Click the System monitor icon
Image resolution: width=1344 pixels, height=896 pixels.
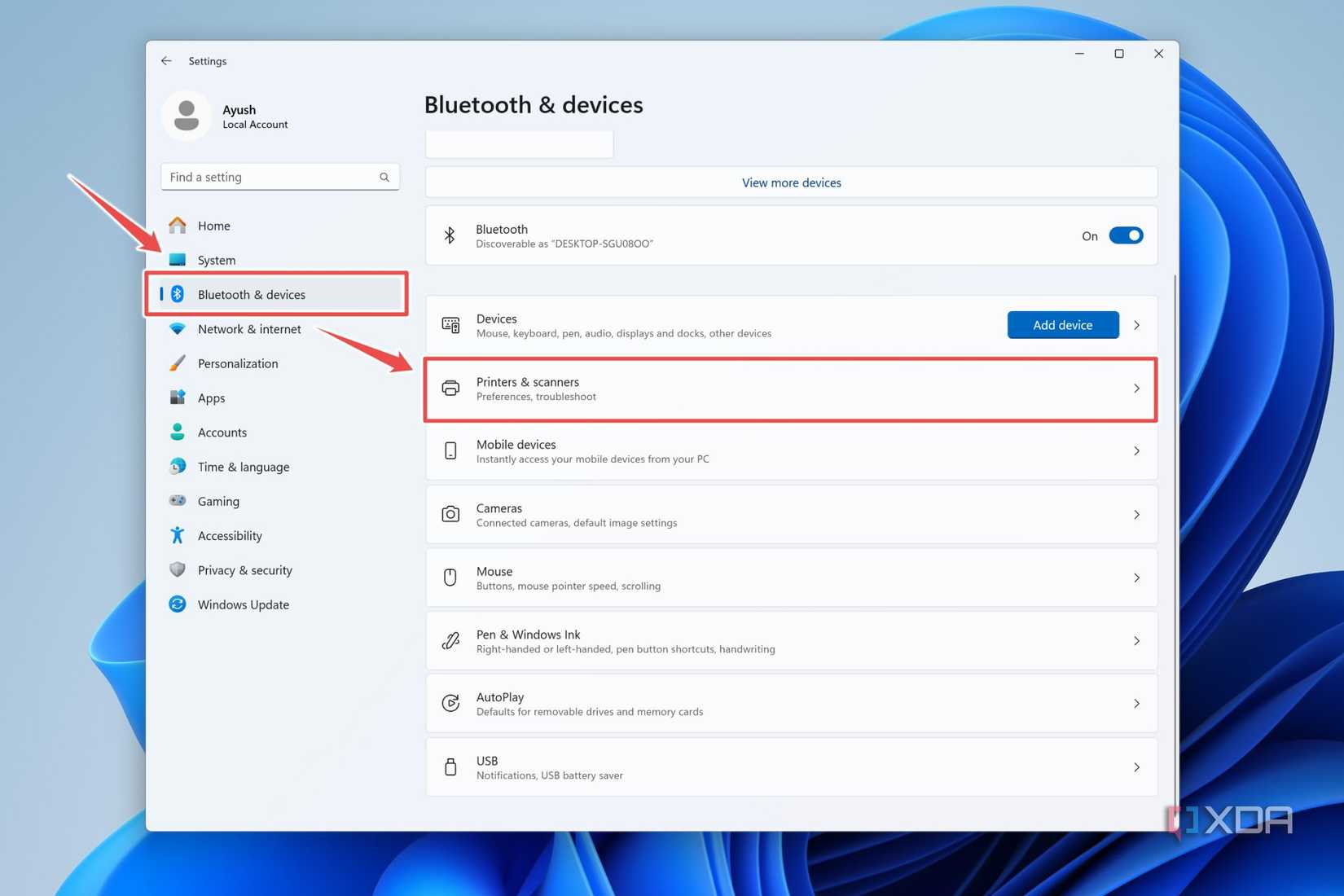click(178, 260)
